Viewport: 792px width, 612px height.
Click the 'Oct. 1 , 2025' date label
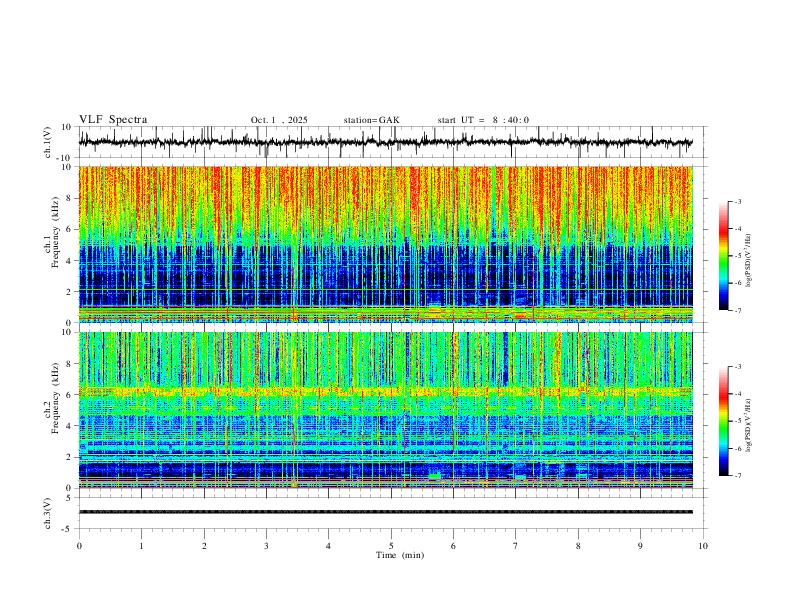279,120
